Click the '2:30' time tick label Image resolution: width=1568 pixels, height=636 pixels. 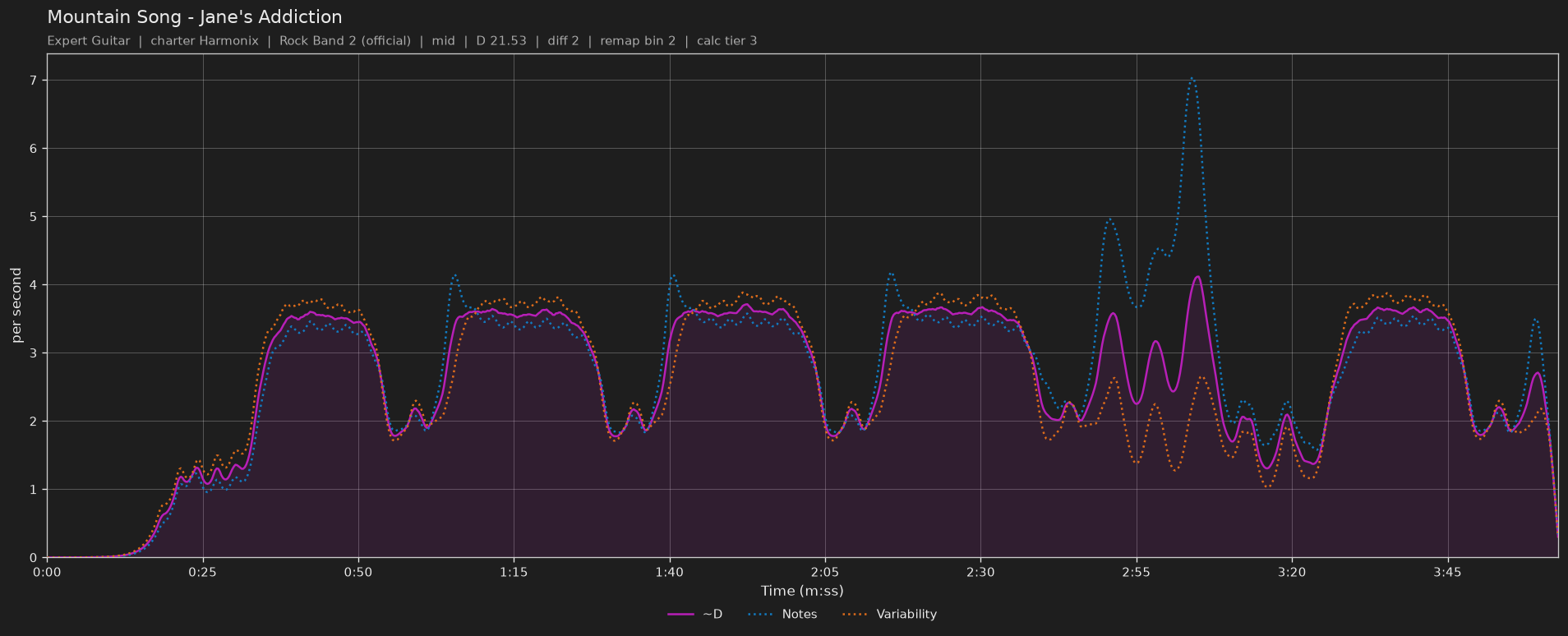(x=980, y=572)
